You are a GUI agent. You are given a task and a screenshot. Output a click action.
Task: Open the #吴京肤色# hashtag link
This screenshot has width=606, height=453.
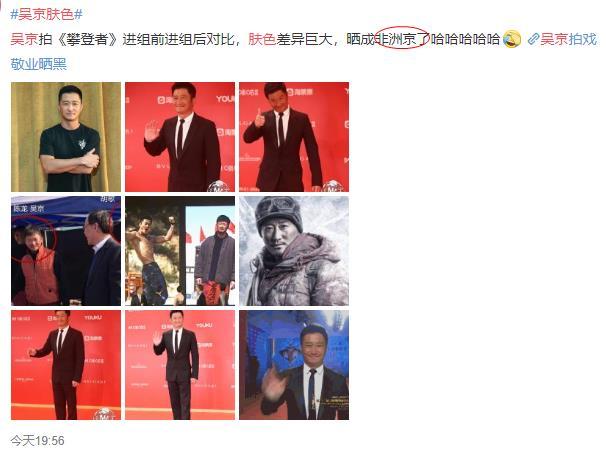(x=47, y=14)
